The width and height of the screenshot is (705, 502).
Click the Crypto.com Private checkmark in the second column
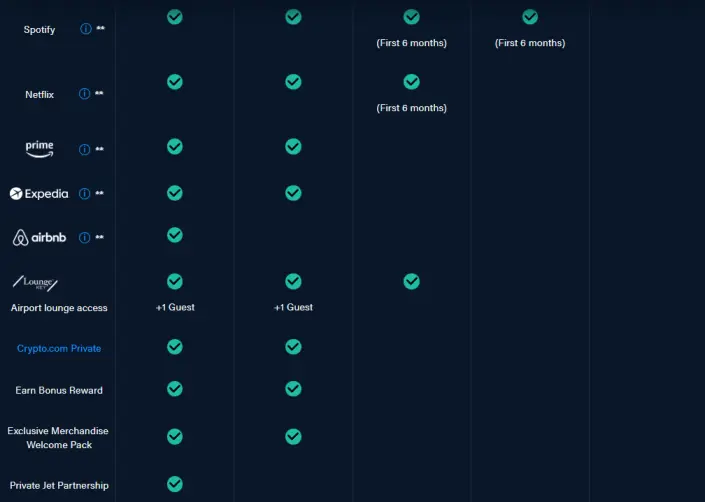coord(293,347)
